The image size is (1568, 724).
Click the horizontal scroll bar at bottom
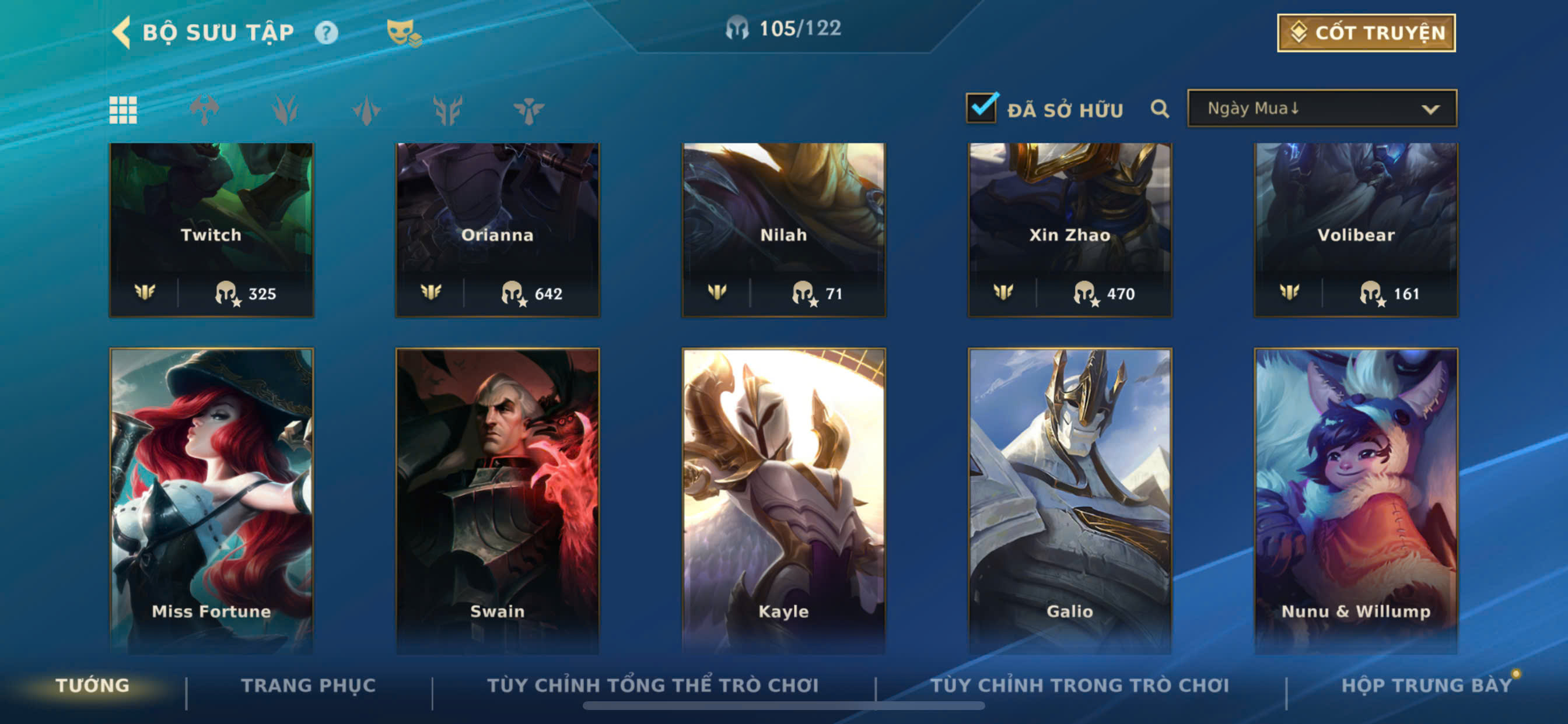coord(783,706)
